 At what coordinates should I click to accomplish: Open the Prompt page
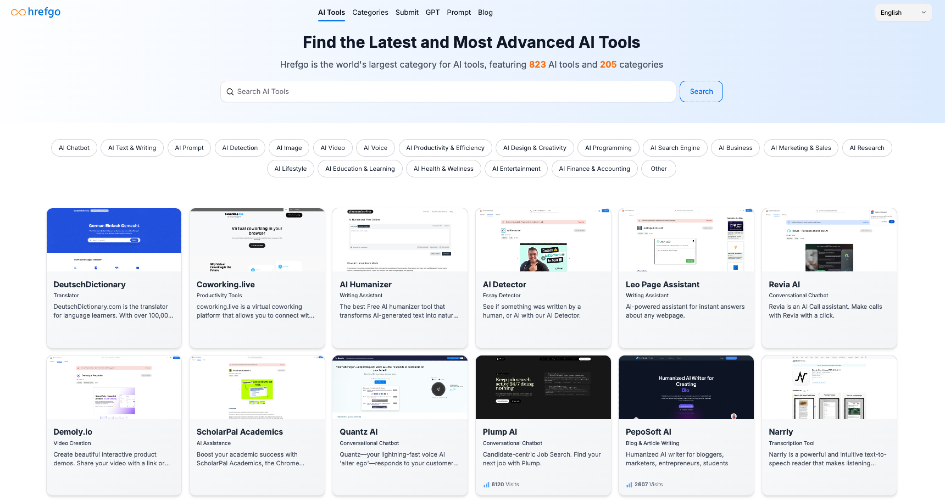point(459,12)
